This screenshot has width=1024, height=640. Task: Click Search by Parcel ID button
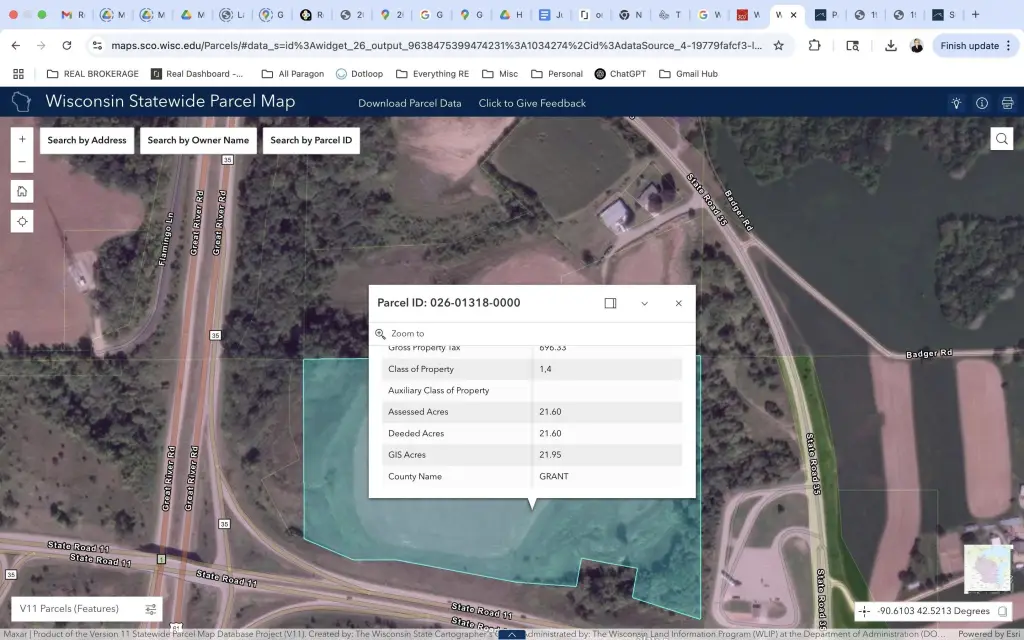pyautogui.click(x=311, y=140)
